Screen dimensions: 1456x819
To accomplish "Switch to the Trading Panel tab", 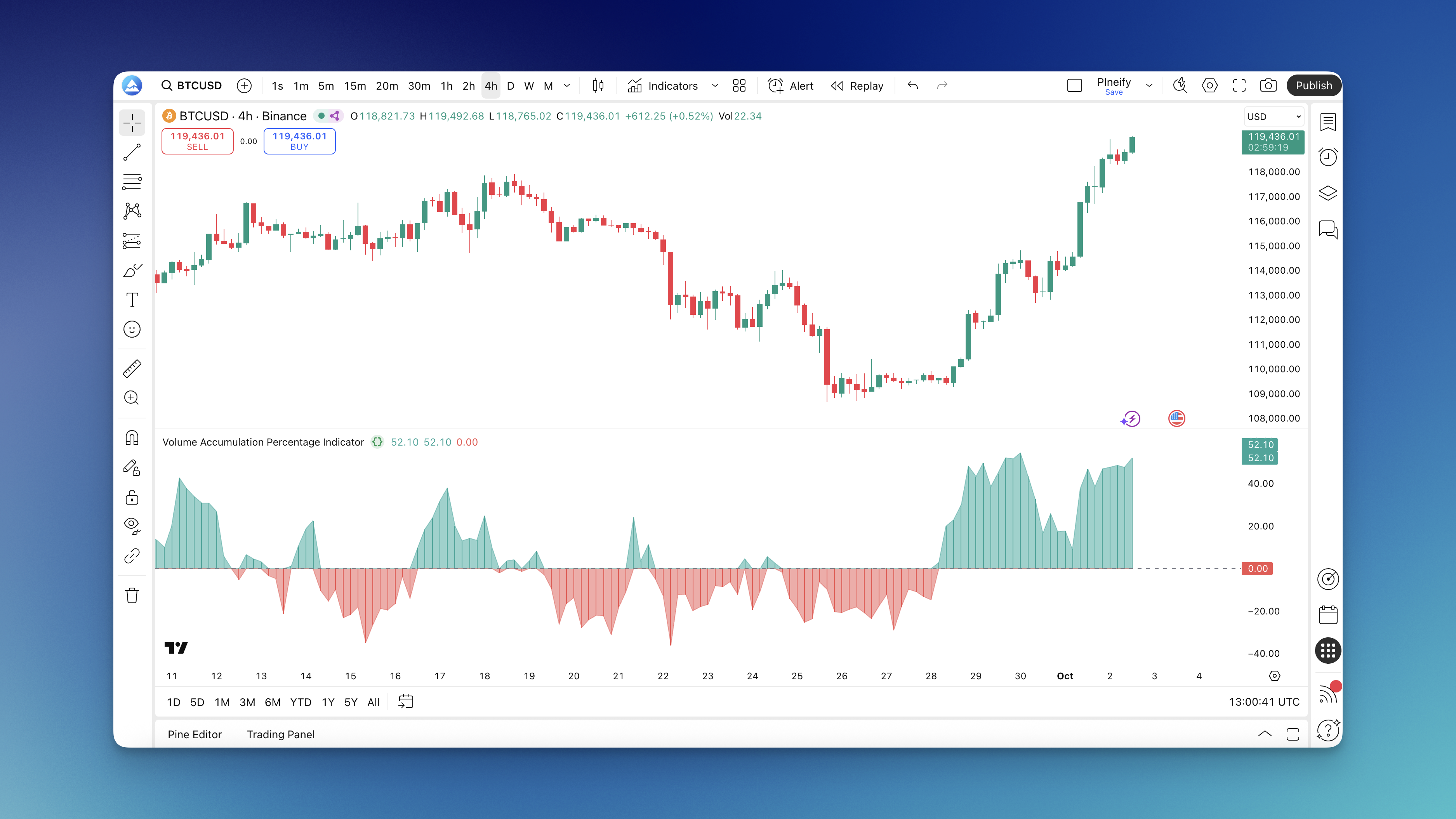I will click(280, 734).
